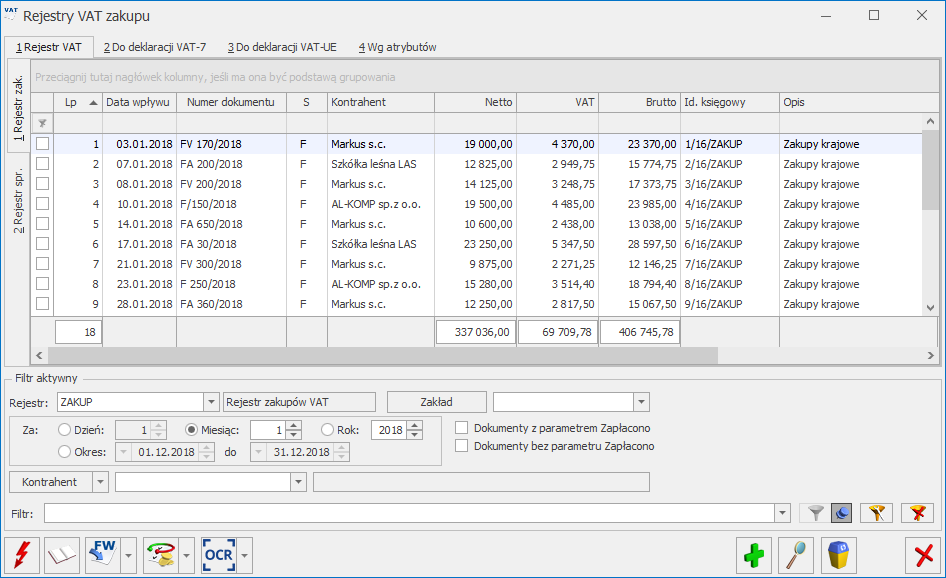
Task: Select the cell Szkółka leśna LAS row 2
Action: (381, 164)
